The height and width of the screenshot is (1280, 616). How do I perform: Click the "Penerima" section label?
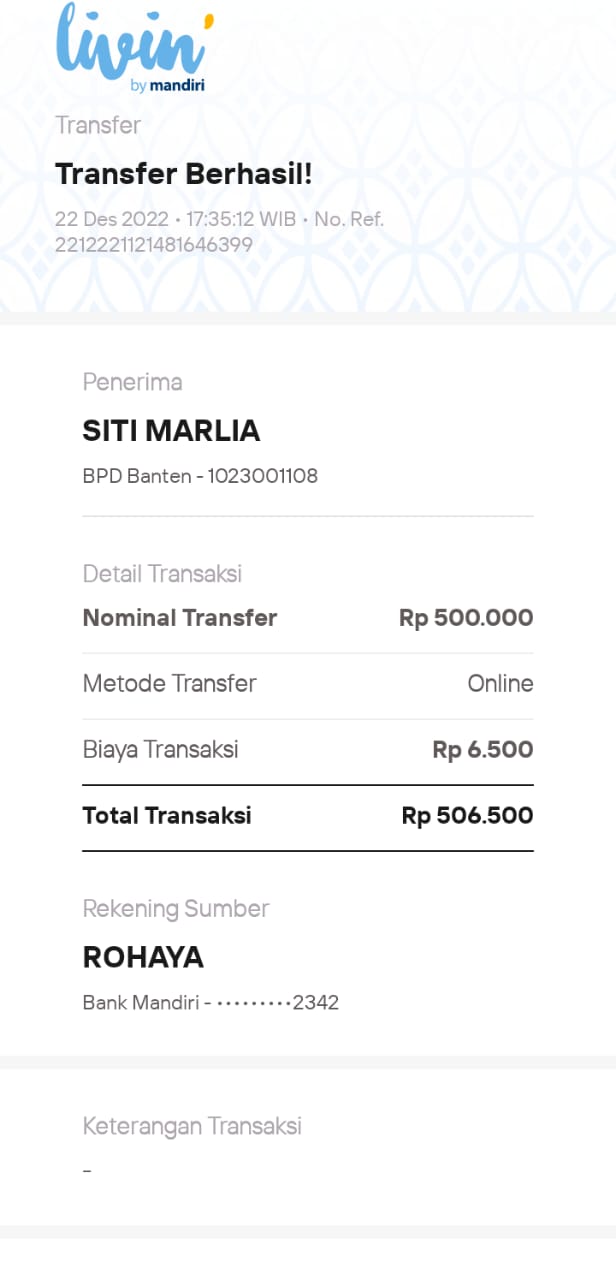point(132,382)
